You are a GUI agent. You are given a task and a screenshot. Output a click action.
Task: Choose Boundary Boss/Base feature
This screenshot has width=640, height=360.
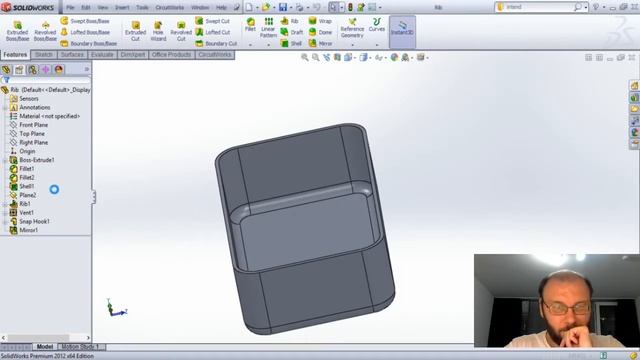[x=89, y=43]
